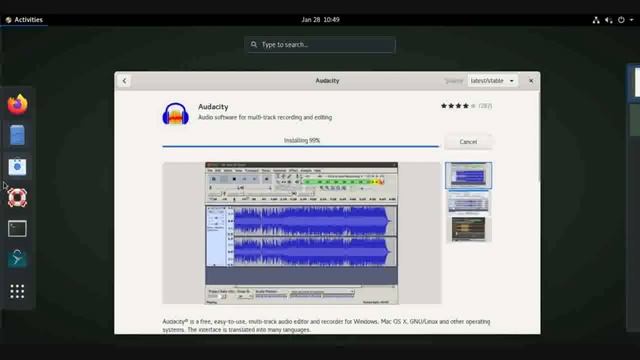Screen dimensions: 640x360
Task: Click the Source label beside channel dropdown
Action: (454, 81)
